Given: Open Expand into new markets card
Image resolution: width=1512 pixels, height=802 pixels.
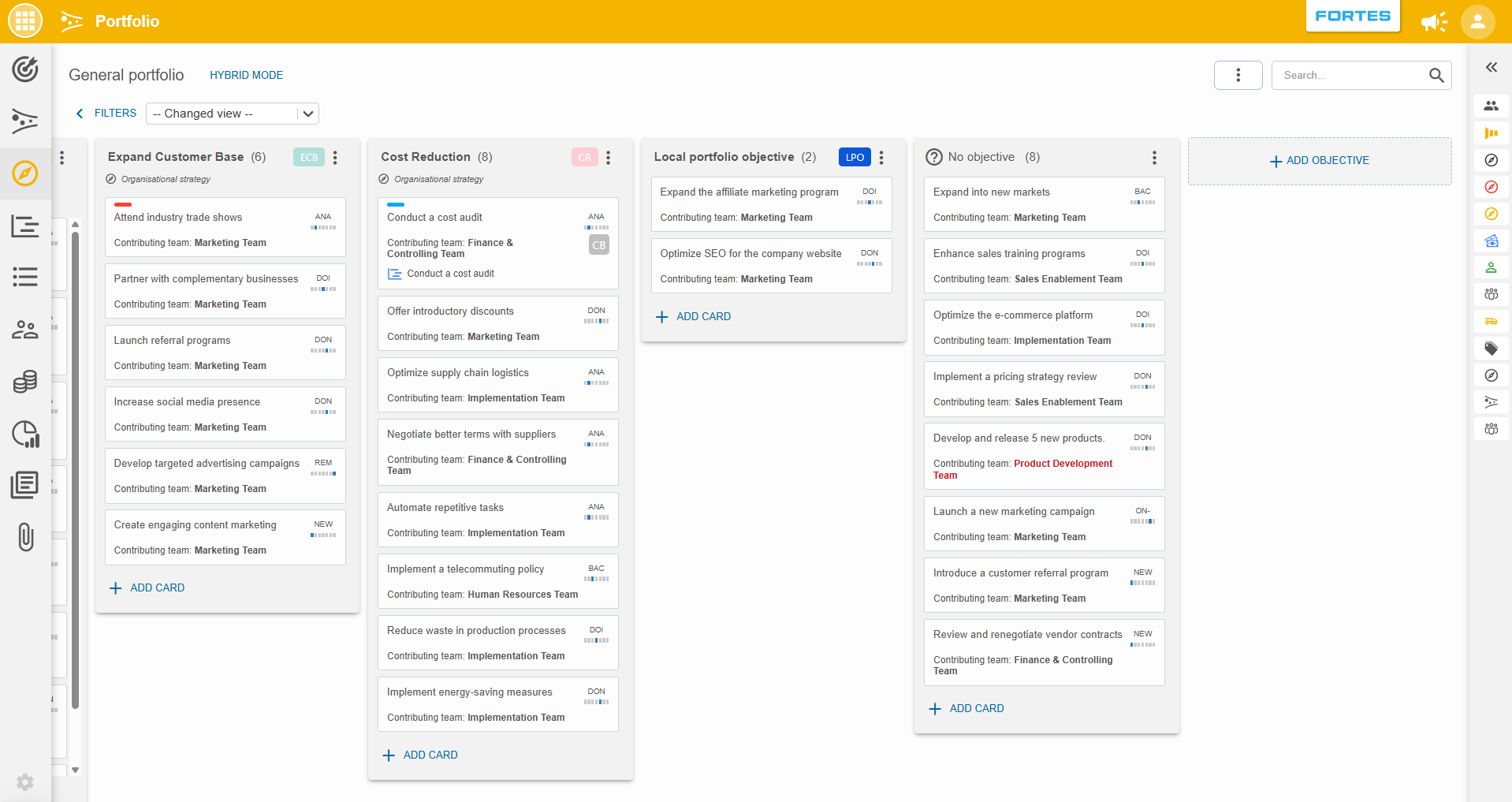Looking at the screenshot, I should click(x=1045, y=204).
